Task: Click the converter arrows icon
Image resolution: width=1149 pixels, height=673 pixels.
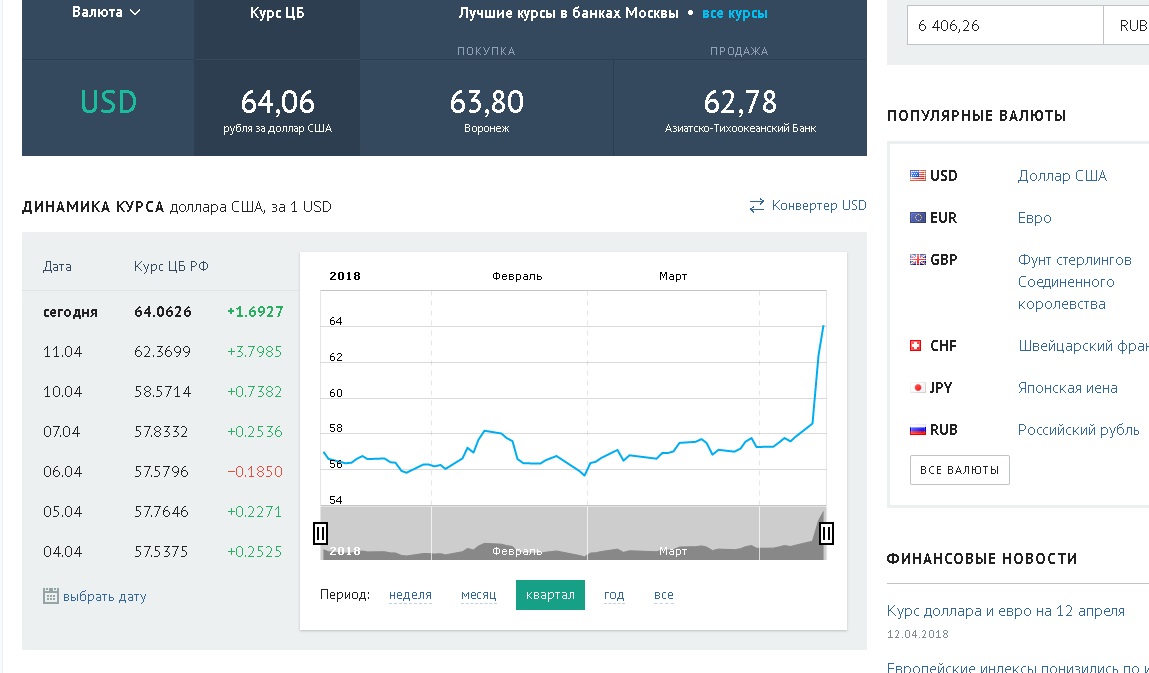Action: click(757, 206)
